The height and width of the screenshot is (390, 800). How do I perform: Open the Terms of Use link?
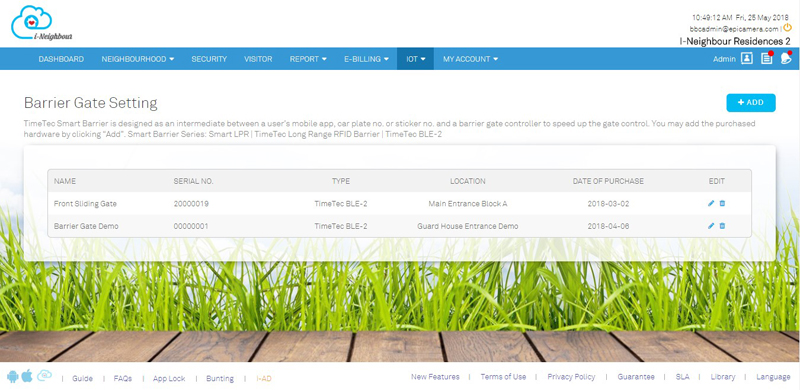click(x=503, y=377)
